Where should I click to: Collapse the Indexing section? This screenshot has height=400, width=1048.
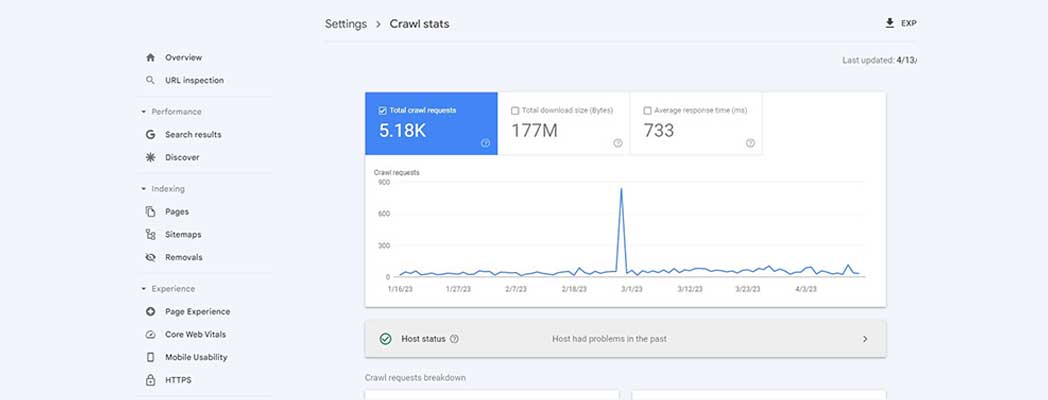(x=144, y=189)
